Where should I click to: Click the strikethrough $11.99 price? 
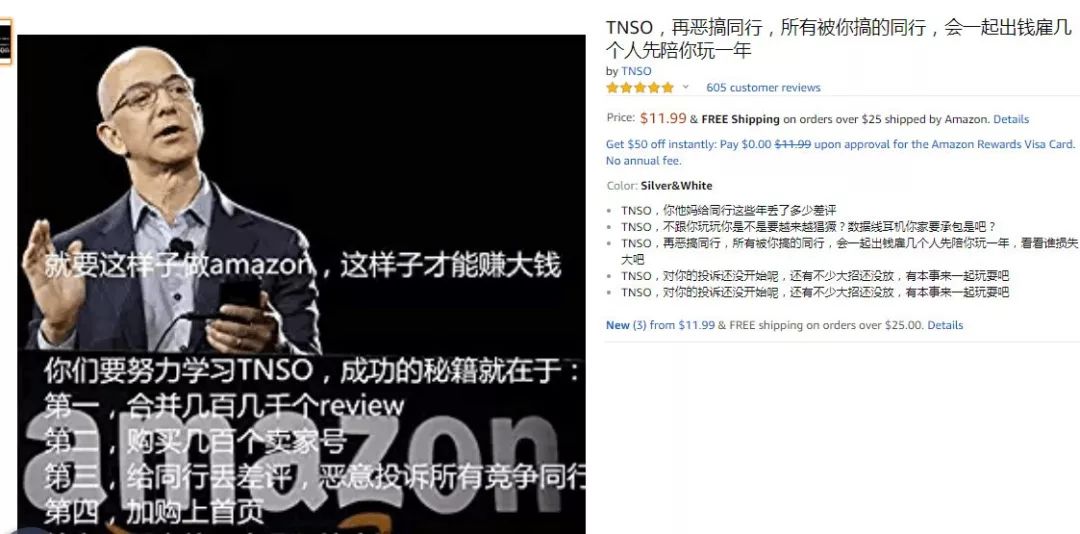793,144
